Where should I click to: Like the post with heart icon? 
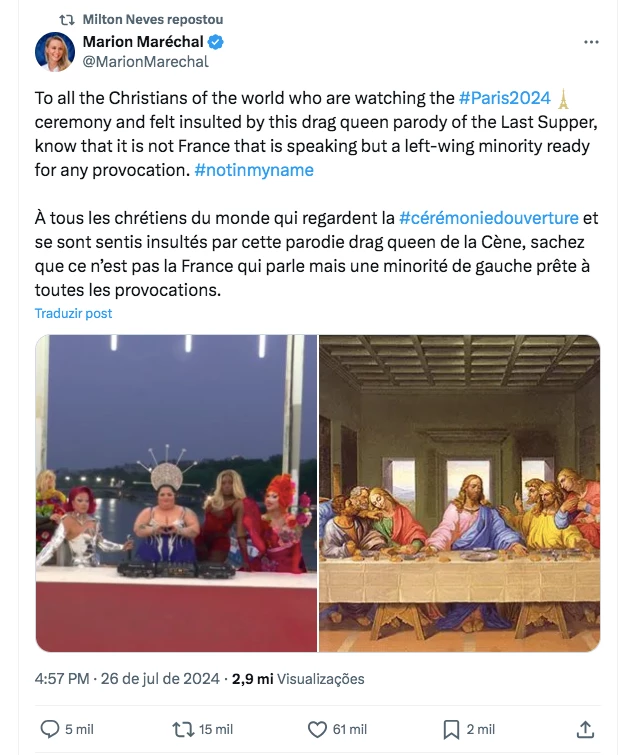(317, 729)
